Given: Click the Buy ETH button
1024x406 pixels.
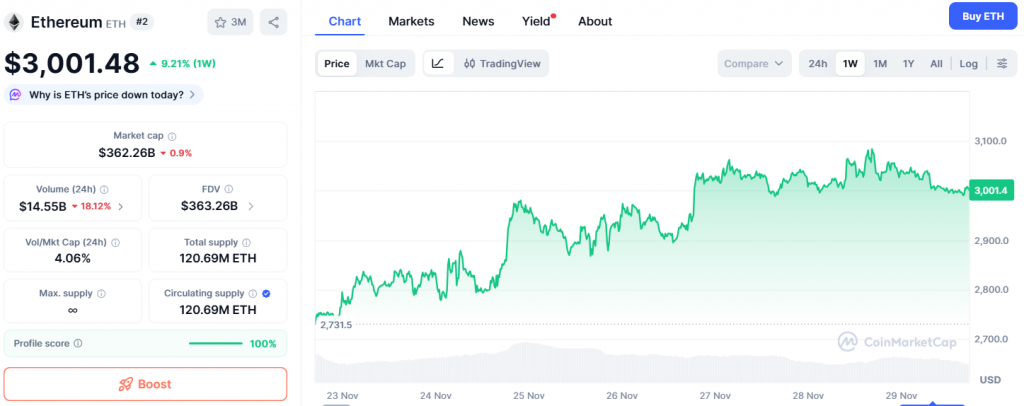Looking at the screenshot, I should tap(983, 16).
